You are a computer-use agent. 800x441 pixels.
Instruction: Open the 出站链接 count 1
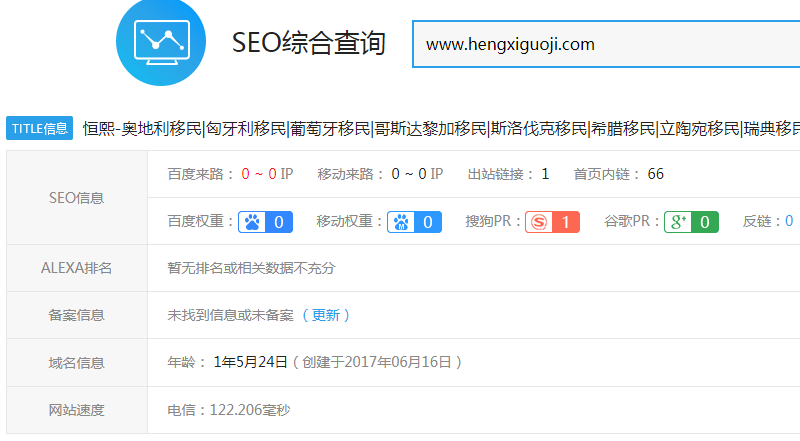(545, 174)
